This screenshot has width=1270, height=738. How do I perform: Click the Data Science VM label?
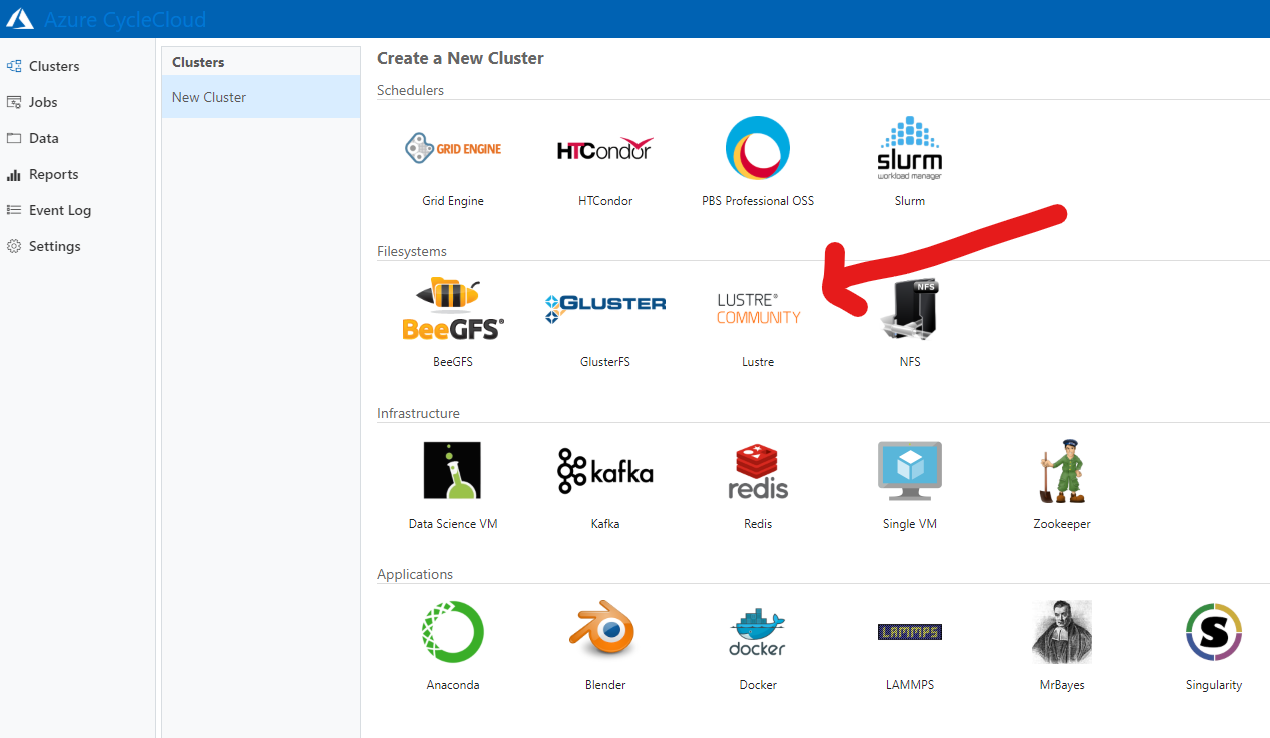point(453,524)
